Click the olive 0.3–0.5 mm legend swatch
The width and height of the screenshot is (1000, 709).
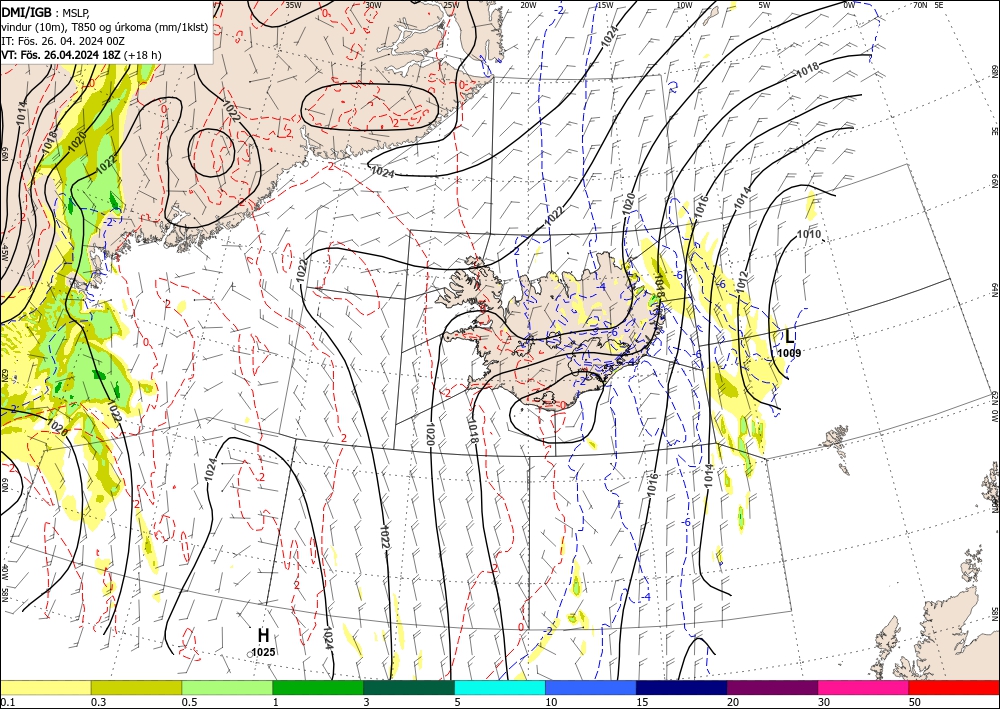coord(136,687)
